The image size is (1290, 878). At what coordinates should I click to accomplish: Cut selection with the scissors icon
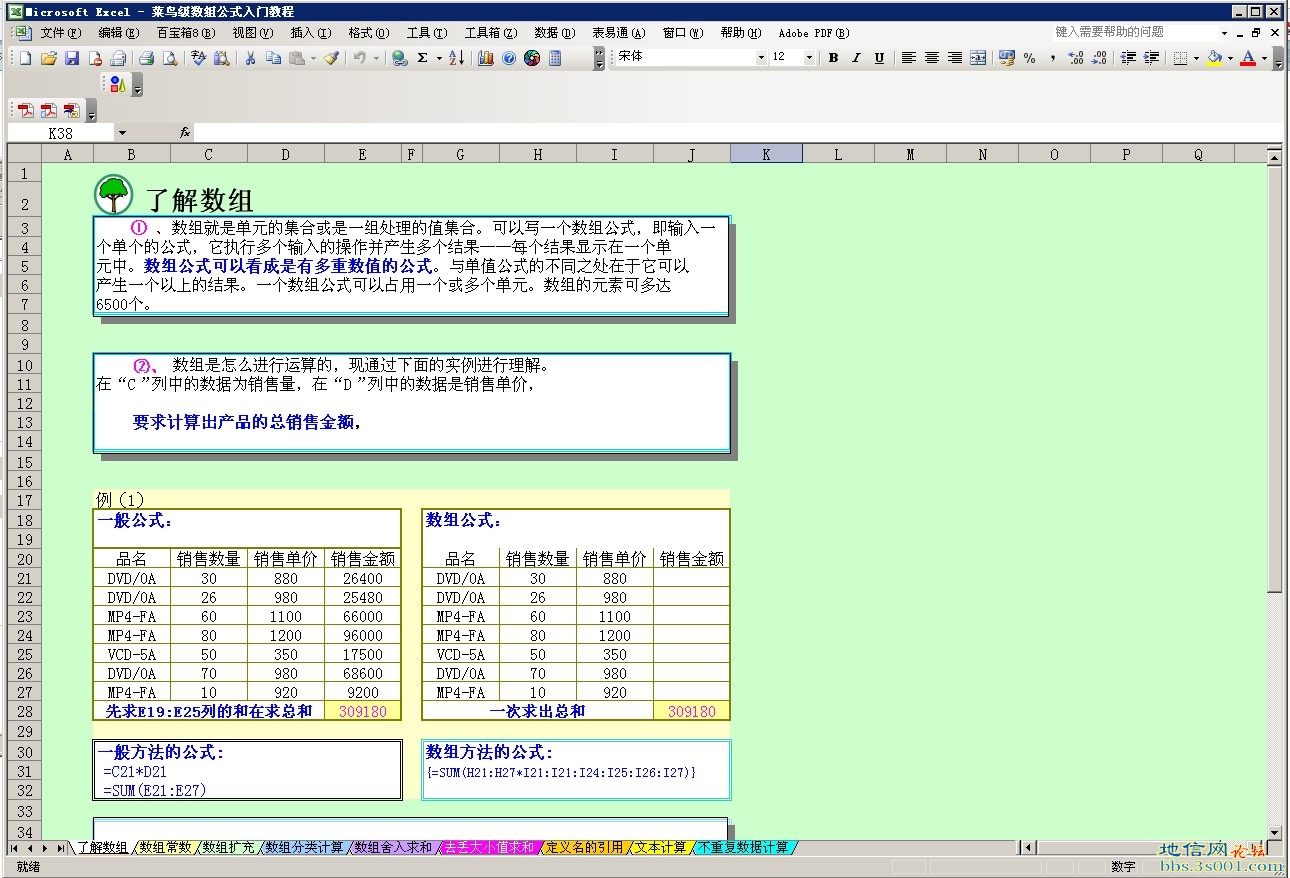coord(250,58)
